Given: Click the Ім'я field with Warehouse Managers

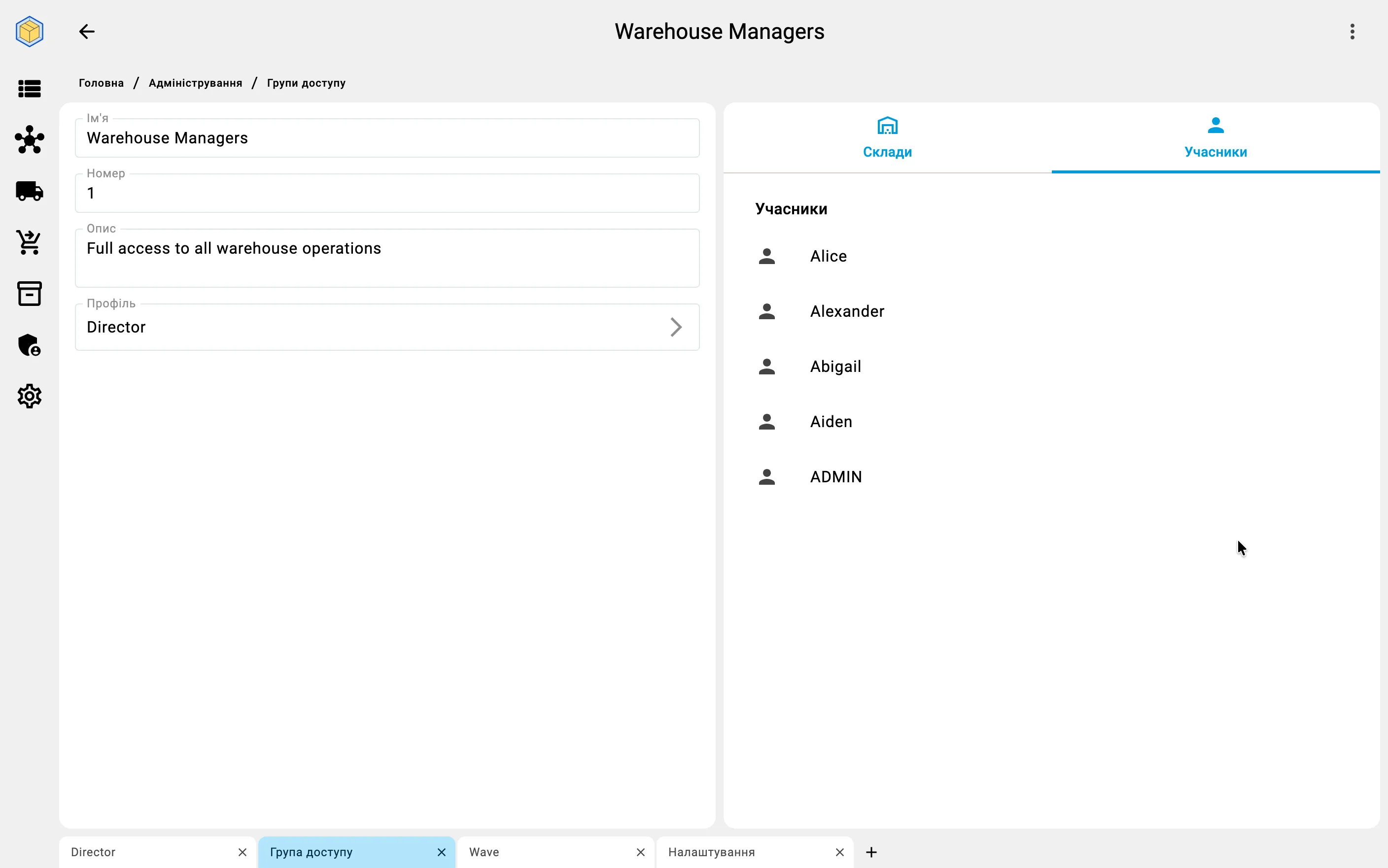Looking at the screenshot, I should 387,138.
